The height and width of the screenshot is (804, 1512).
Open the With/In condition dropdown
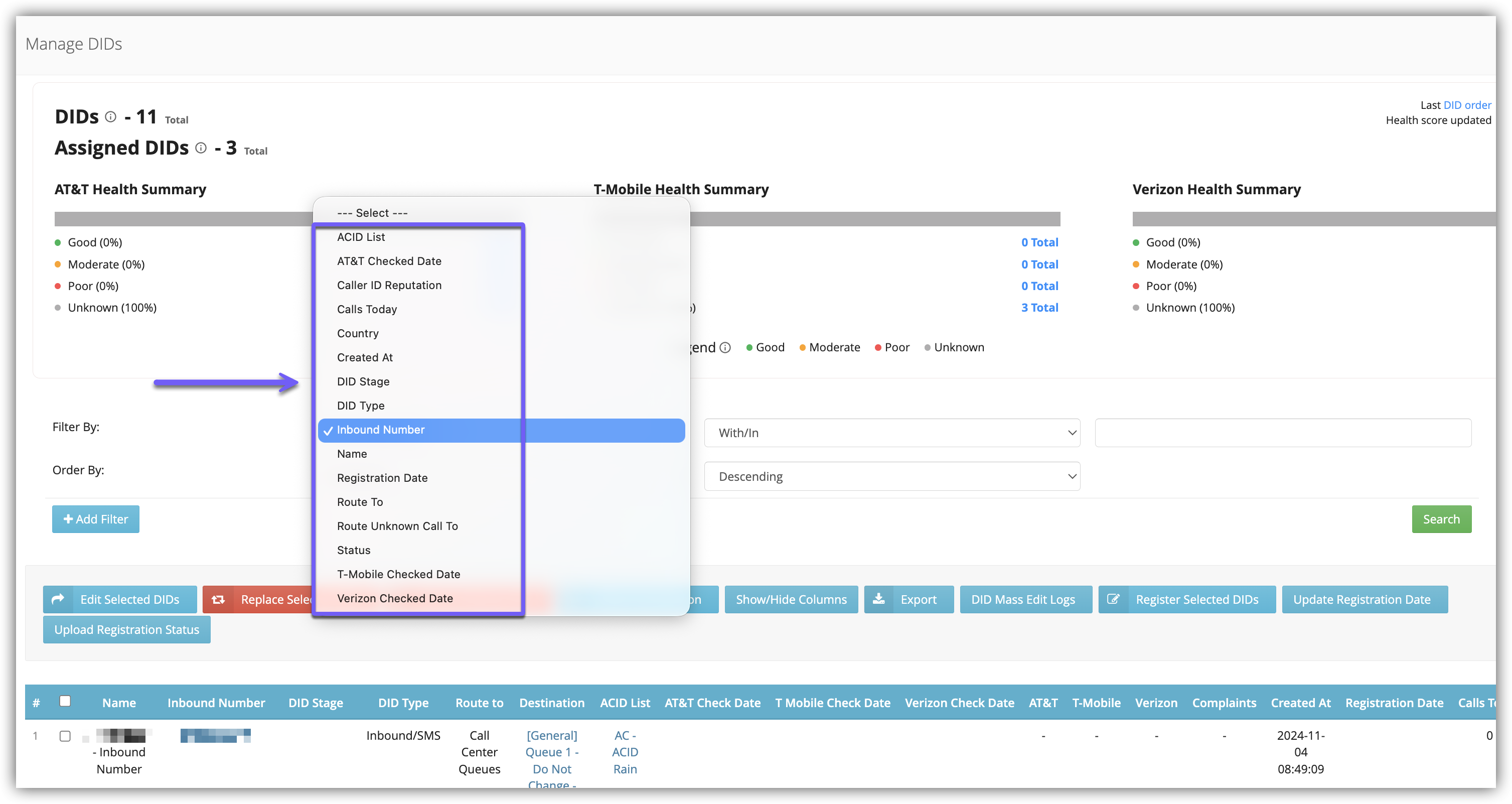click(x=891, y=433)
